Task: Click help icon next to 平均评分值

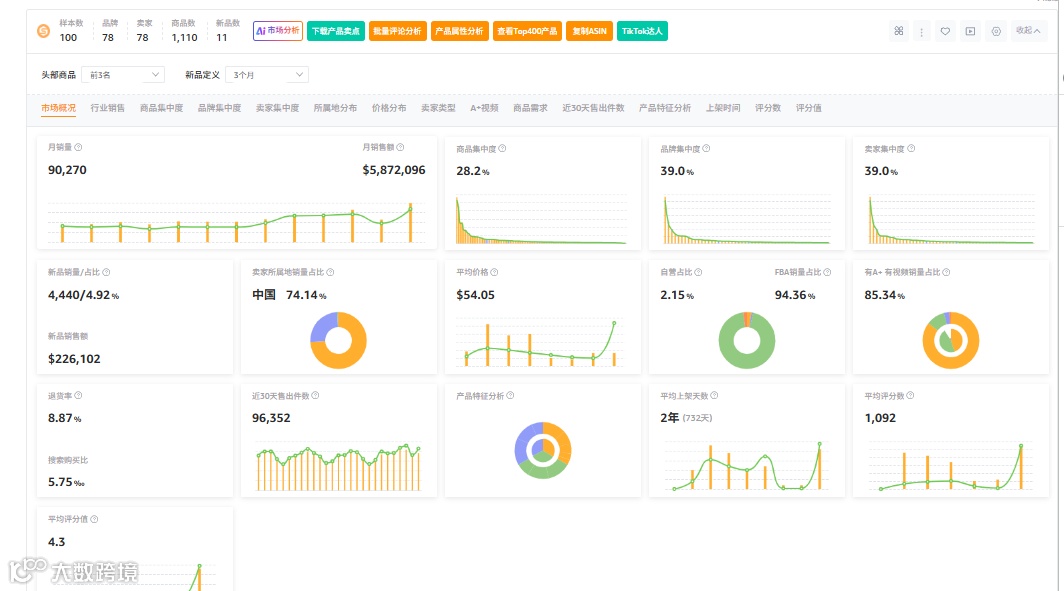Action: (94, 519)
